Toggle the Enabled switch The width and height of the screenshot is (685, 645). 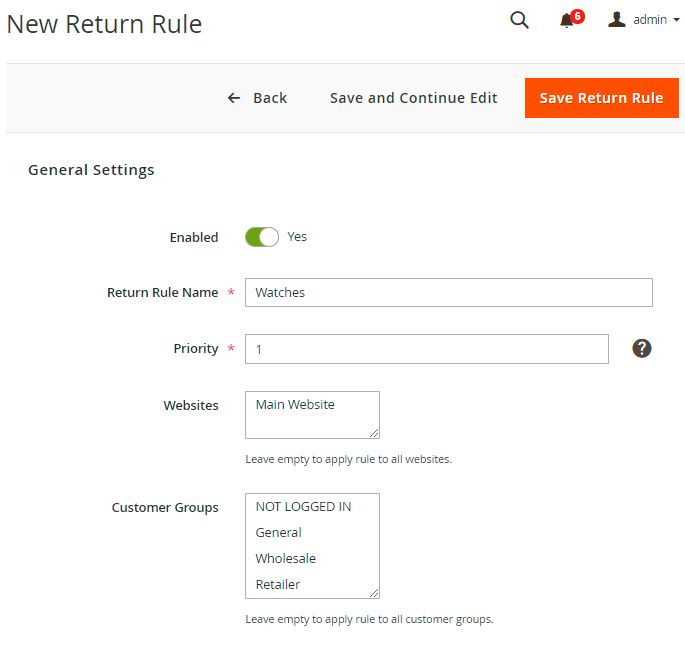tap(261, 237)
